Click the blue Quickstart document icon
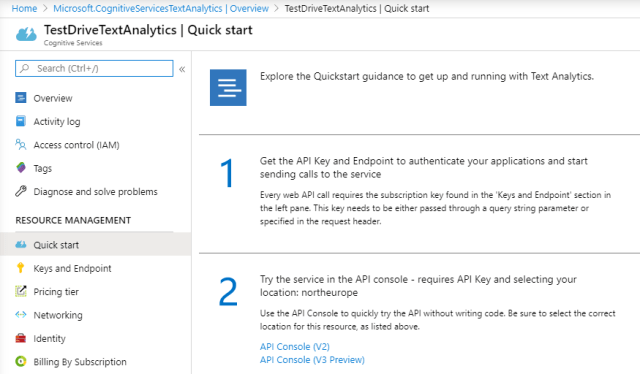This screenshot has width=640, height=374. point(228,87)
